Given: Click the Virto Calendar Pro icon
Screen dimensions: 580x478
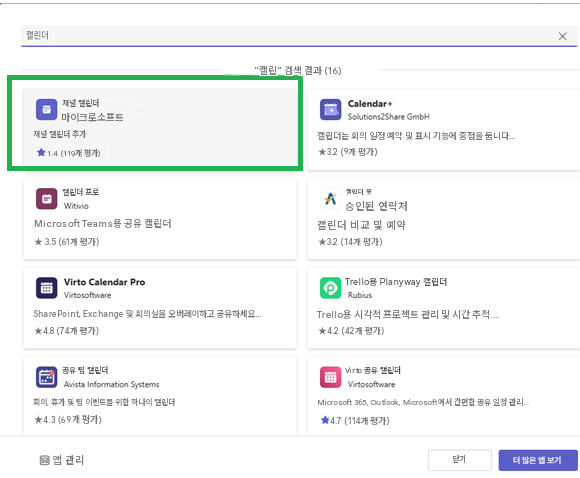Looking at the screenshot, I should (x=47, y=288).
